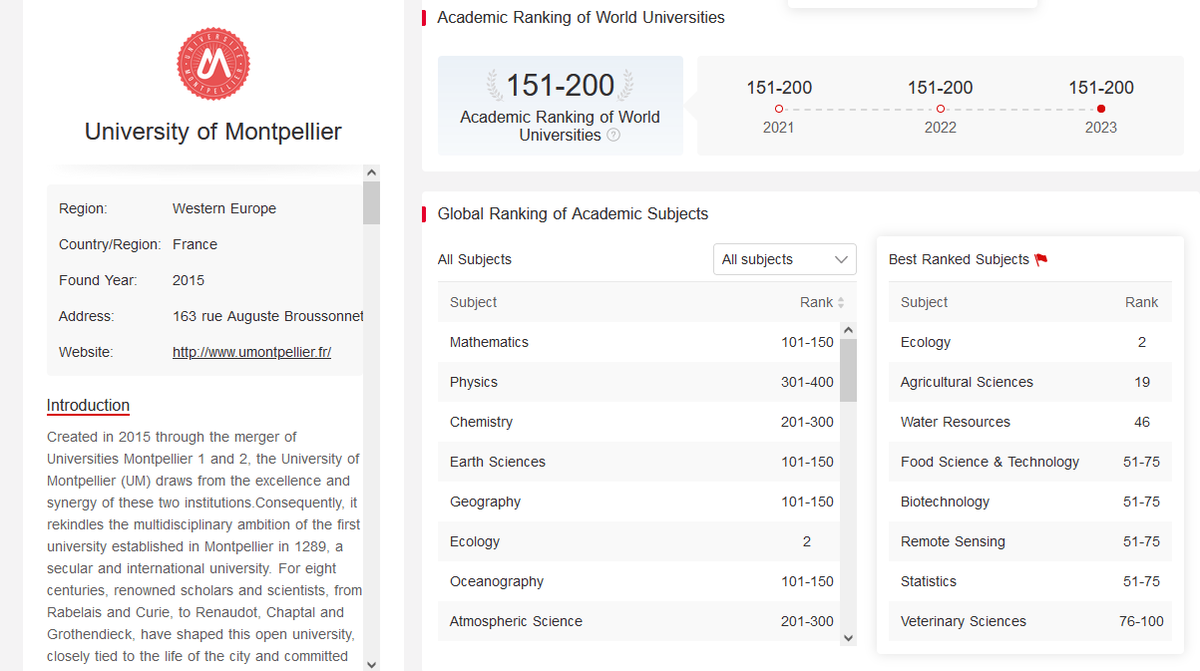The height and width of the screenshot is (671, 1200).
Task: Select the Earth Sciences subject row
Action: [x=639, y=462]
